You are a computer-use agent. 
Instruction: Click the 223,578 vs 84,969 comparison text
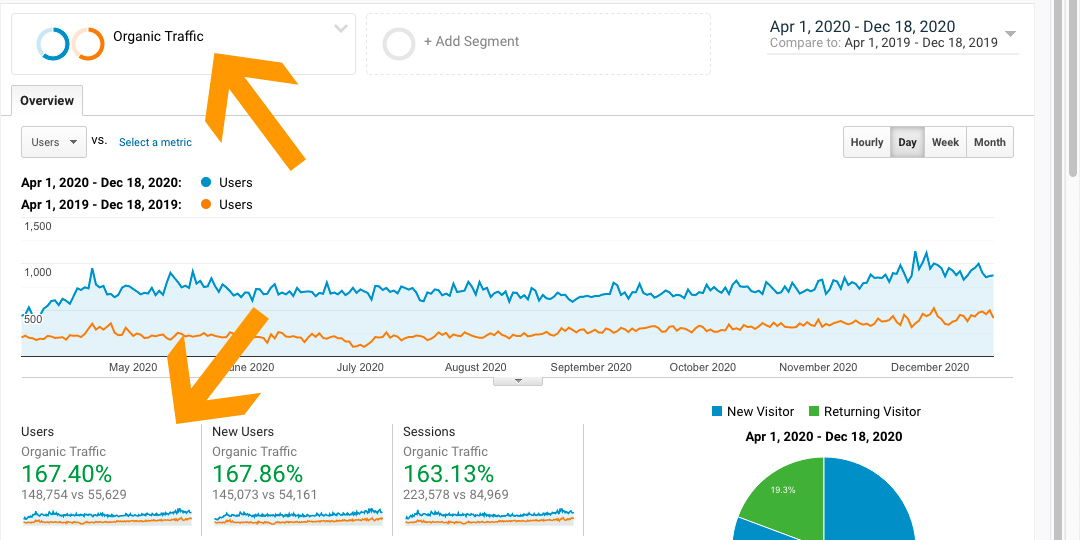455,495
